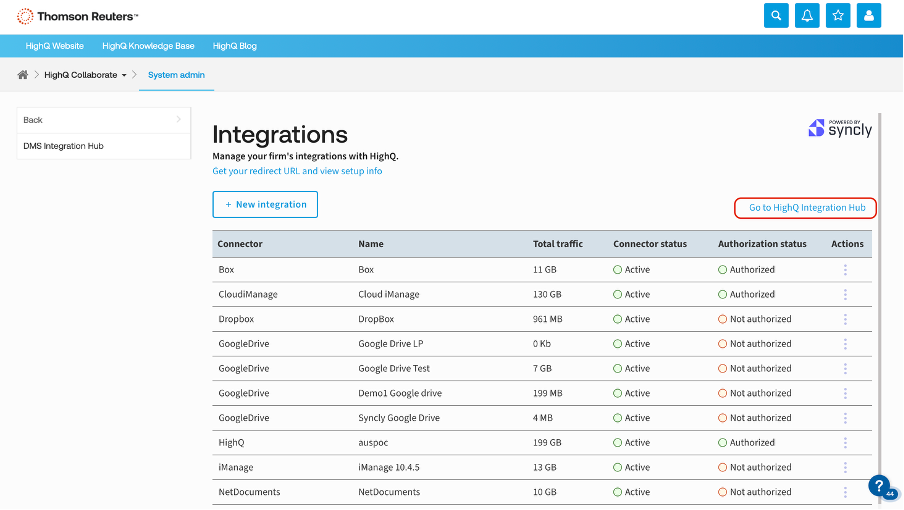904x510 pixels.
Task: Select Authorized status for Cloud iManage
Action: click(746, 294)
